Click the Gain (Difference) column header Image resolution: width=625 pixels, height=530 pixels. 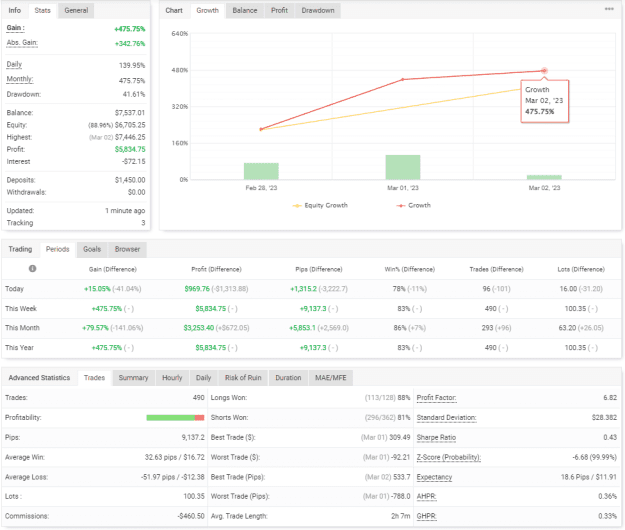pyautogui.click(x=113, y=269)
